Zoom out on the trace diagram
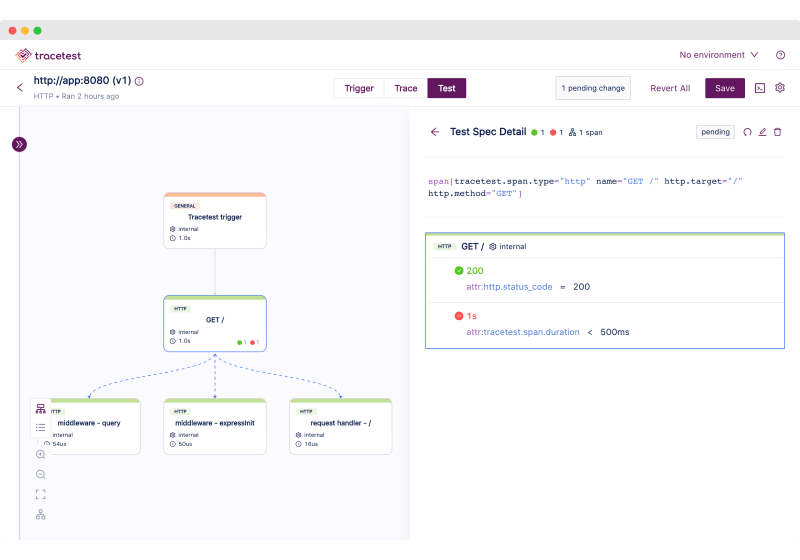 pyautogui.click(x=41, y=474)
